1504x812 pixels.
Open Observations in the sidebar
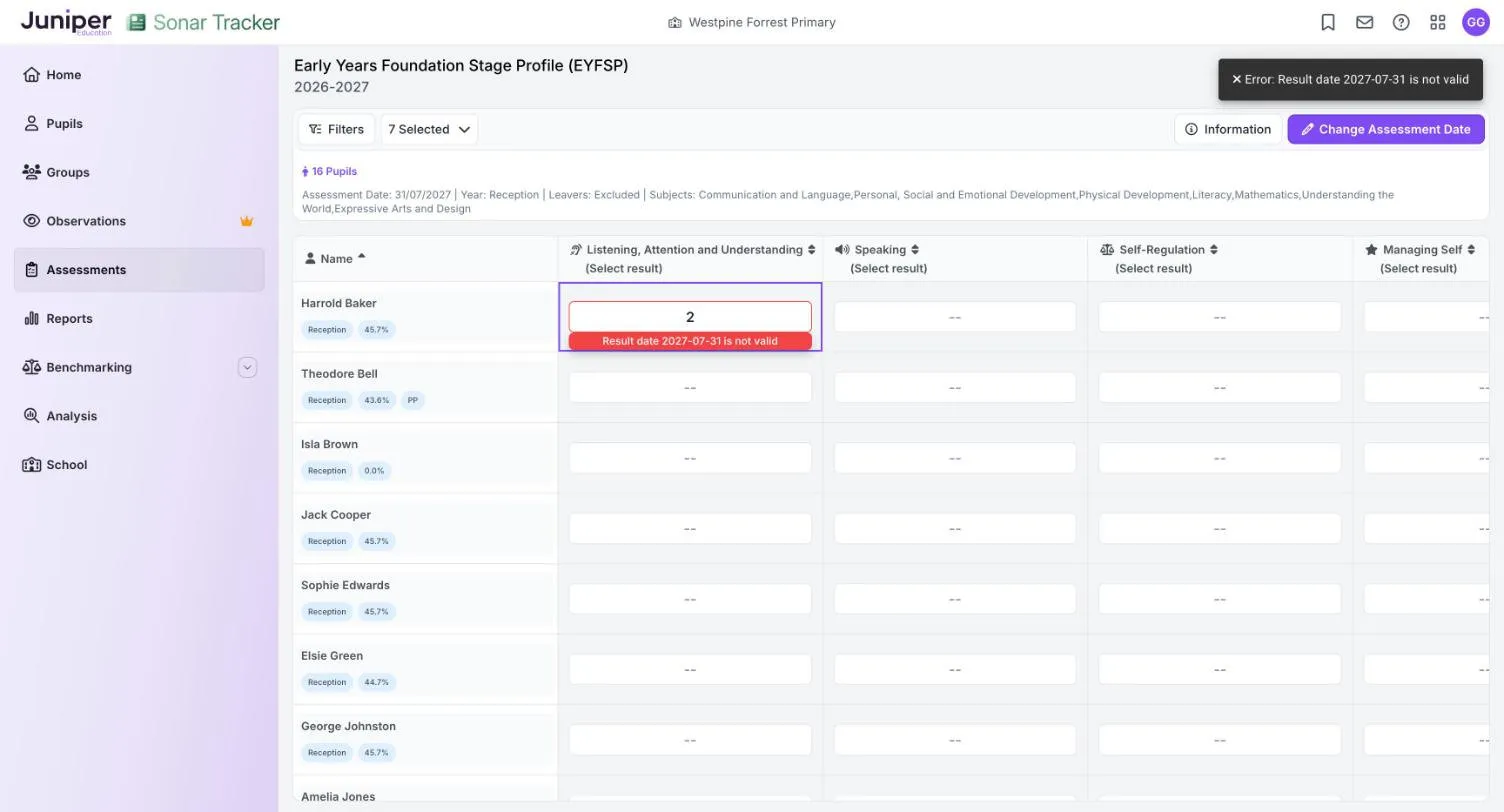coord(139,221)
